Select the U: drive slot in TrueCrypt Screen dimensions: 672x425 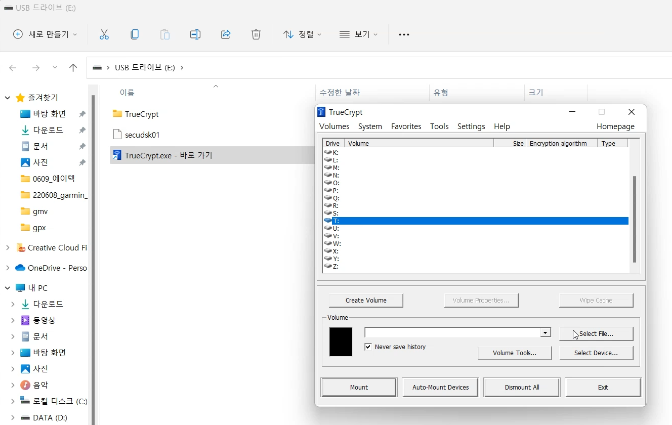click(x=476, y=228)
